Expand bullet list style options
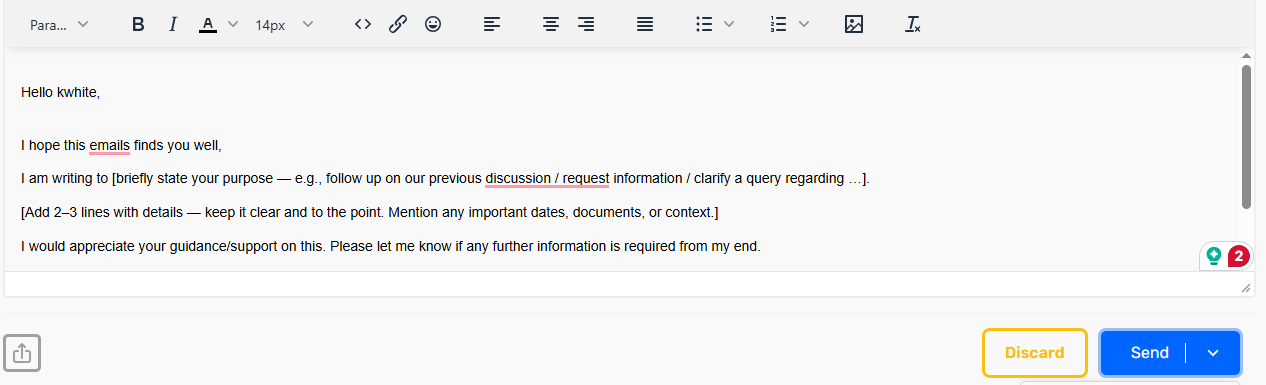Viewport: 1266px width, 385px height. point(729,25)
